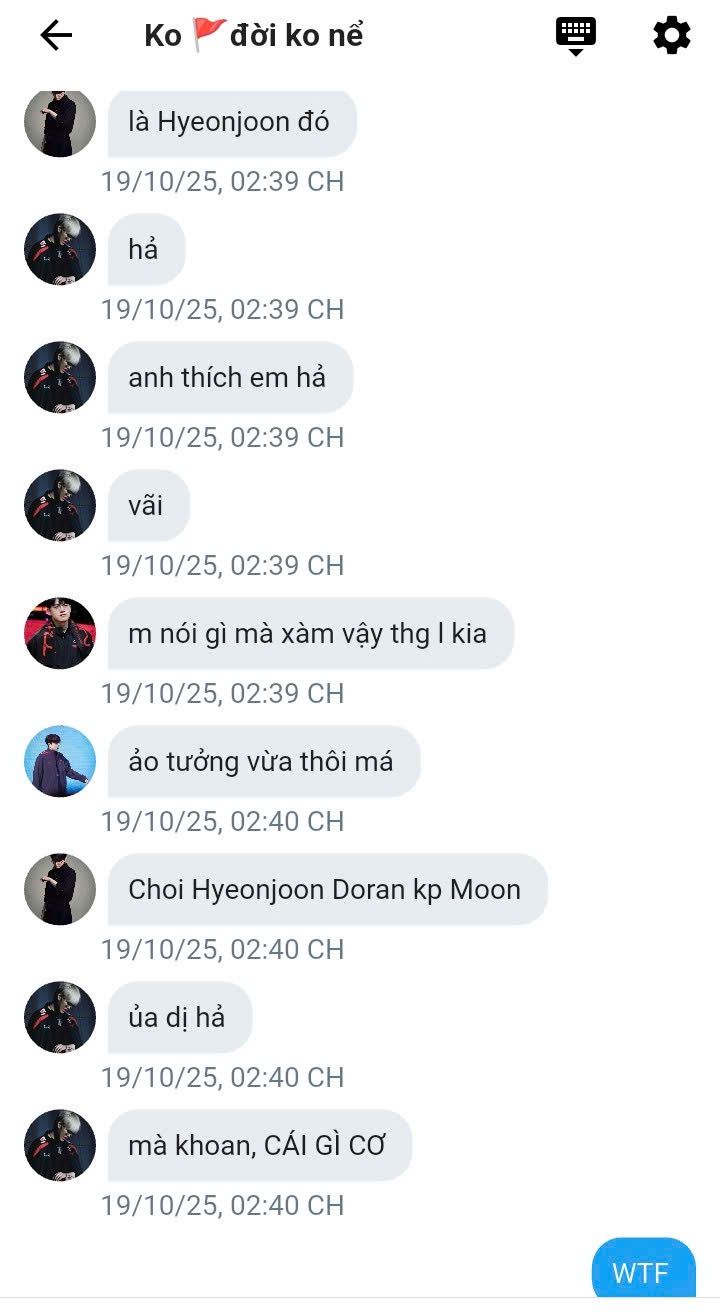Select the "là Hyeonjoon đó" message bubble
Image resolution: width=720 pixels, height=1315 pixels.
pos(232,123)
